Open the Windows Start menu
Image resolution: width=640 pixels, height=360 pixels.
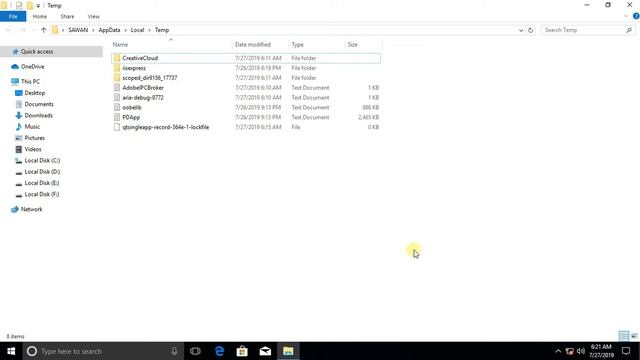coord(11,351)
